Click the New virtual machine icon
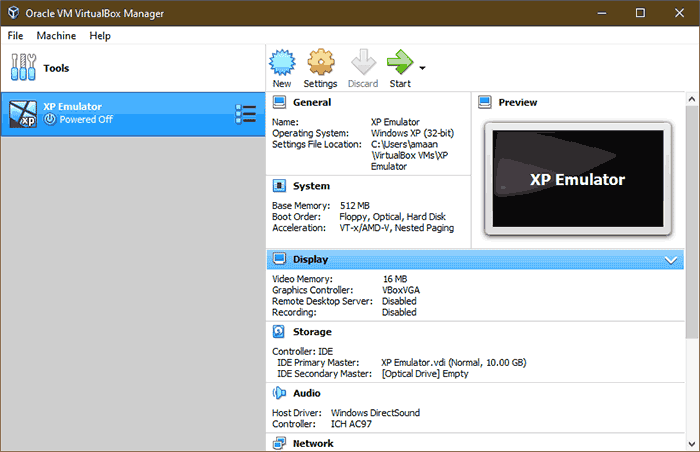 282,63
